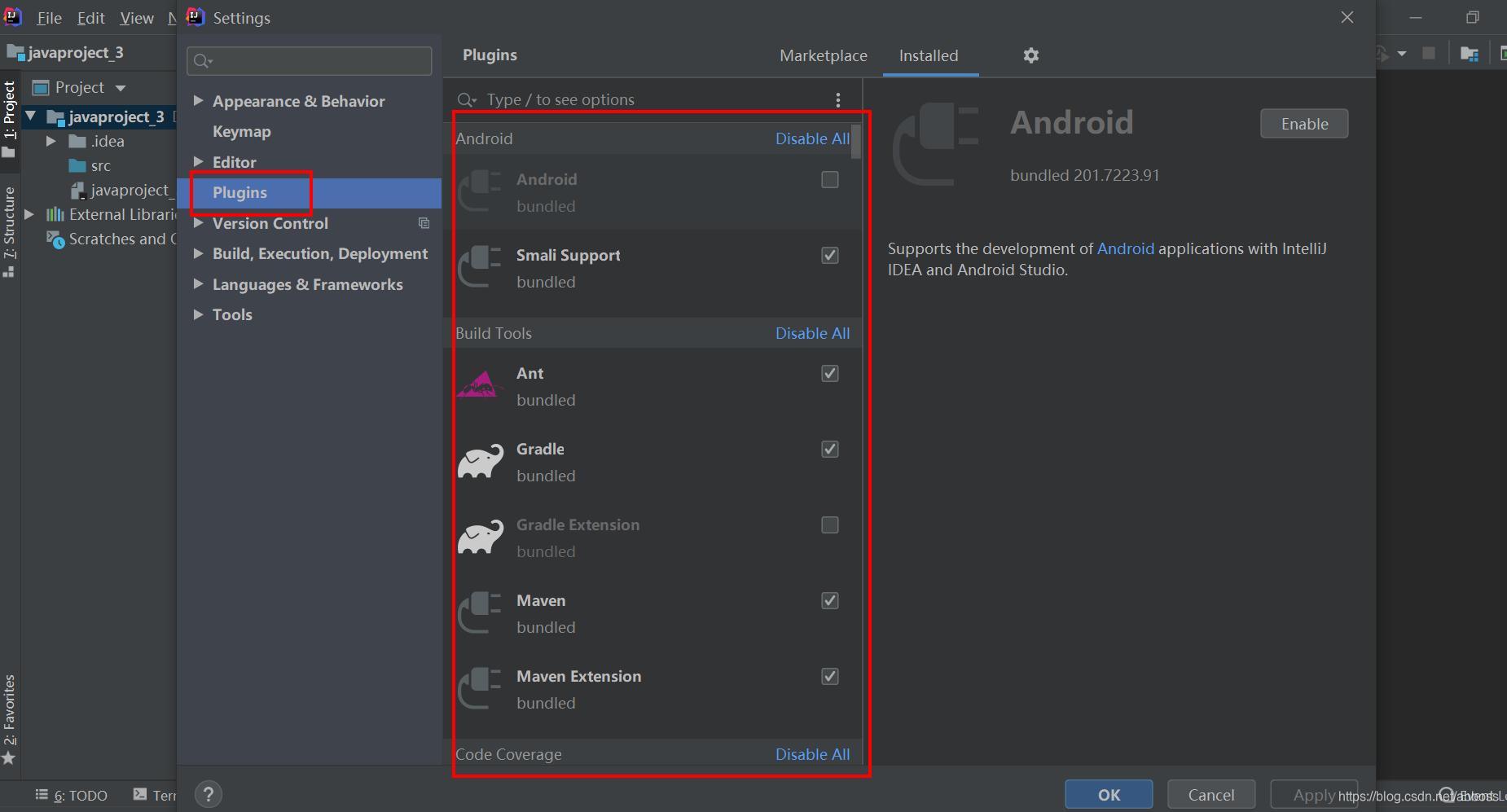Open the Edit menu

91,18
